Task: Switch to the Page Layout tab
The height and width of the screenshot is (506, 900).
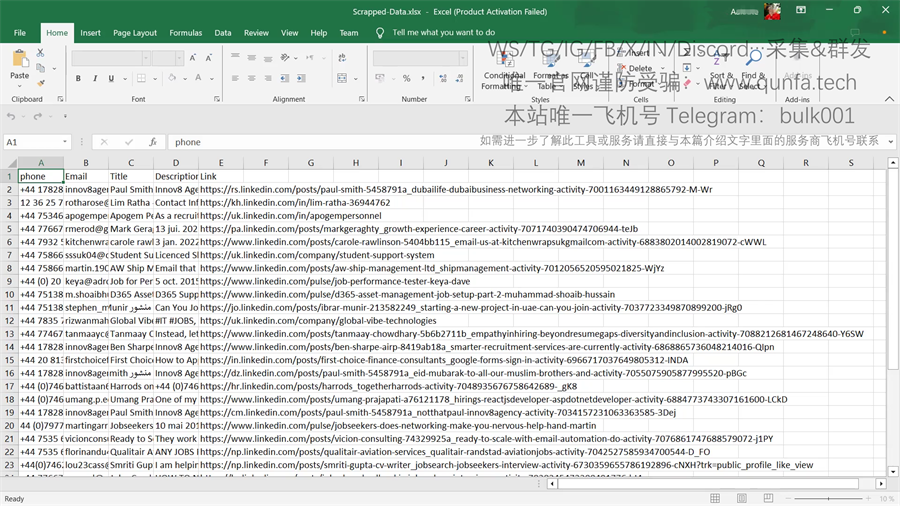Action: 135,33
